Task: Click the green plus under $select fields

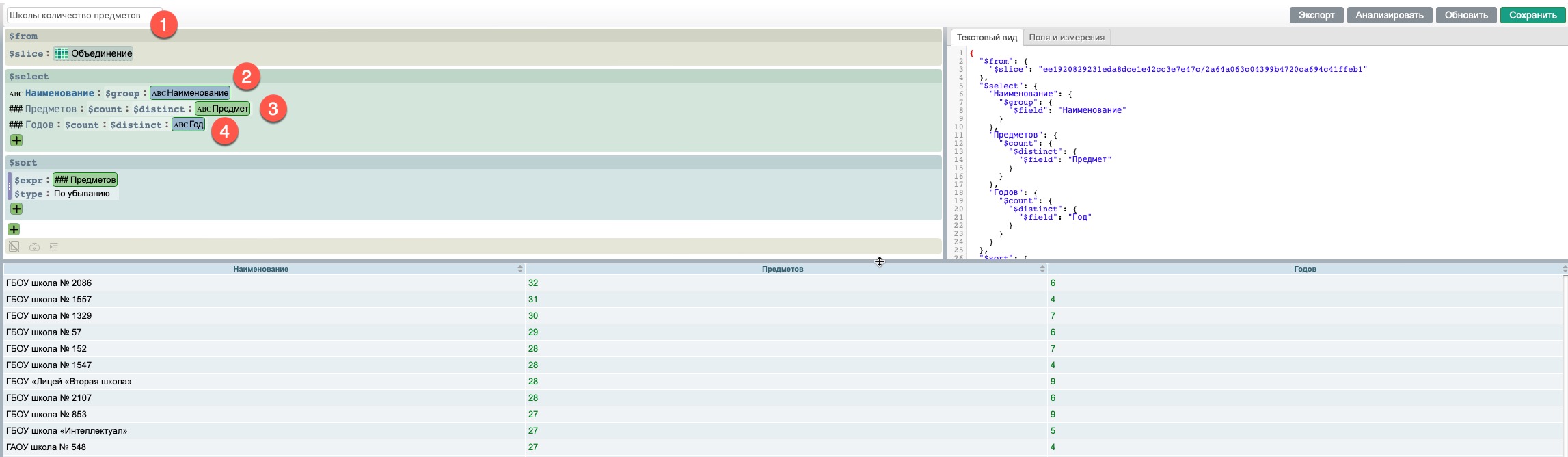Action: pos(16,140)
